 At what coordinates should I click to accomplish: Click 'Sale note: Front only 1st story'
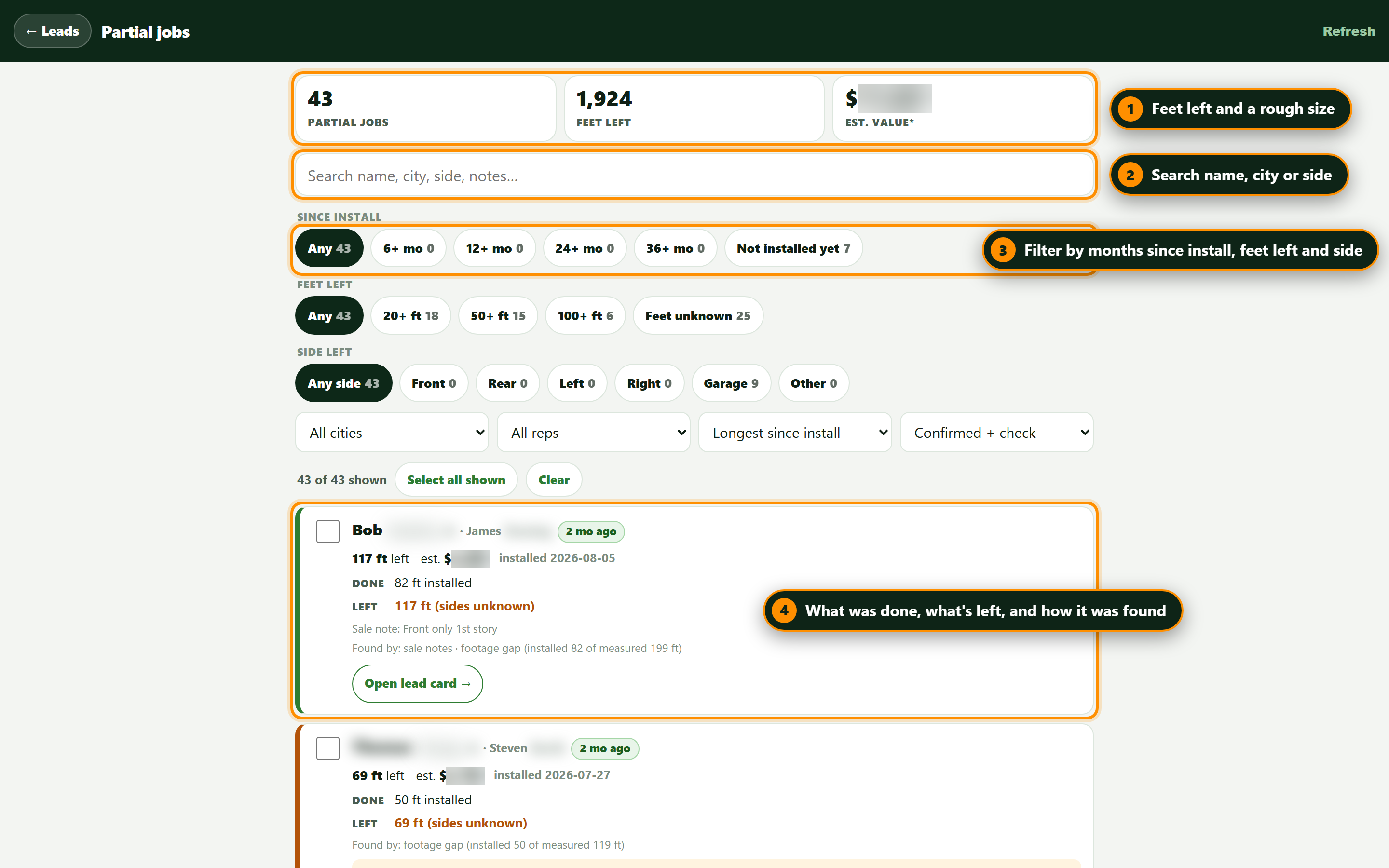(424, 629)
